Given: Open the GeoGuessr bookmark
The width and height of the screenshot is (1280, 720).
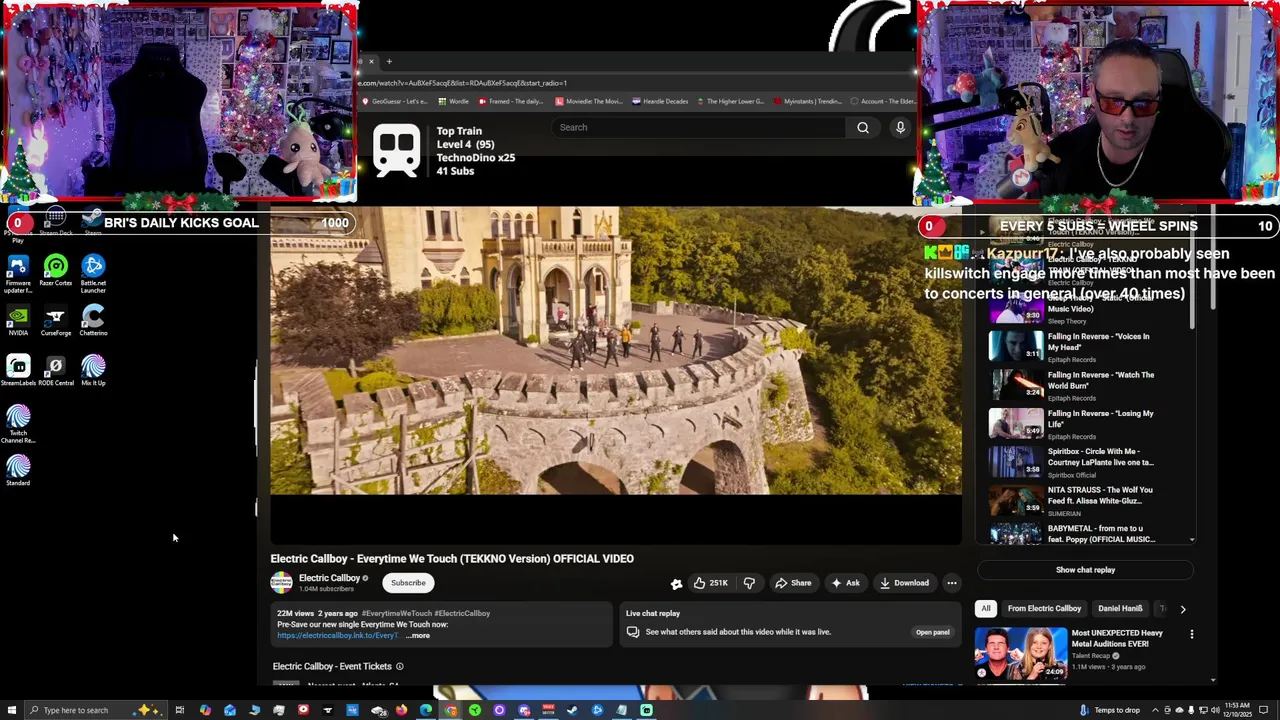Looking at the screenshot, I should pos(395,101).
